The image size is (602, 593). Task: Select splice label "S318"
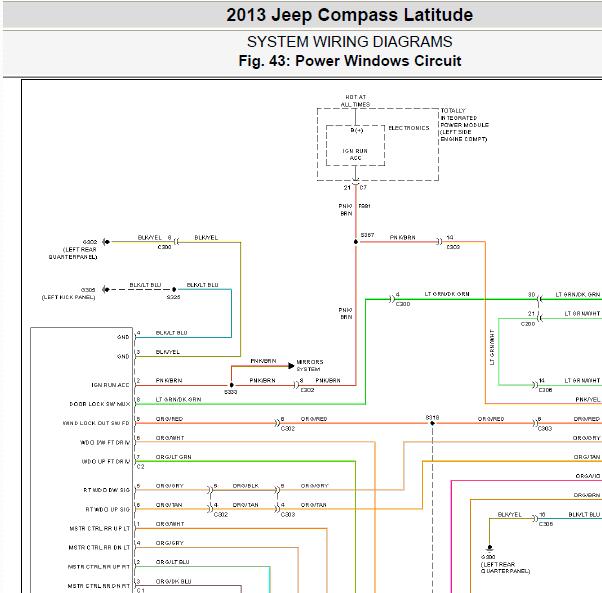tap(432, 418)
